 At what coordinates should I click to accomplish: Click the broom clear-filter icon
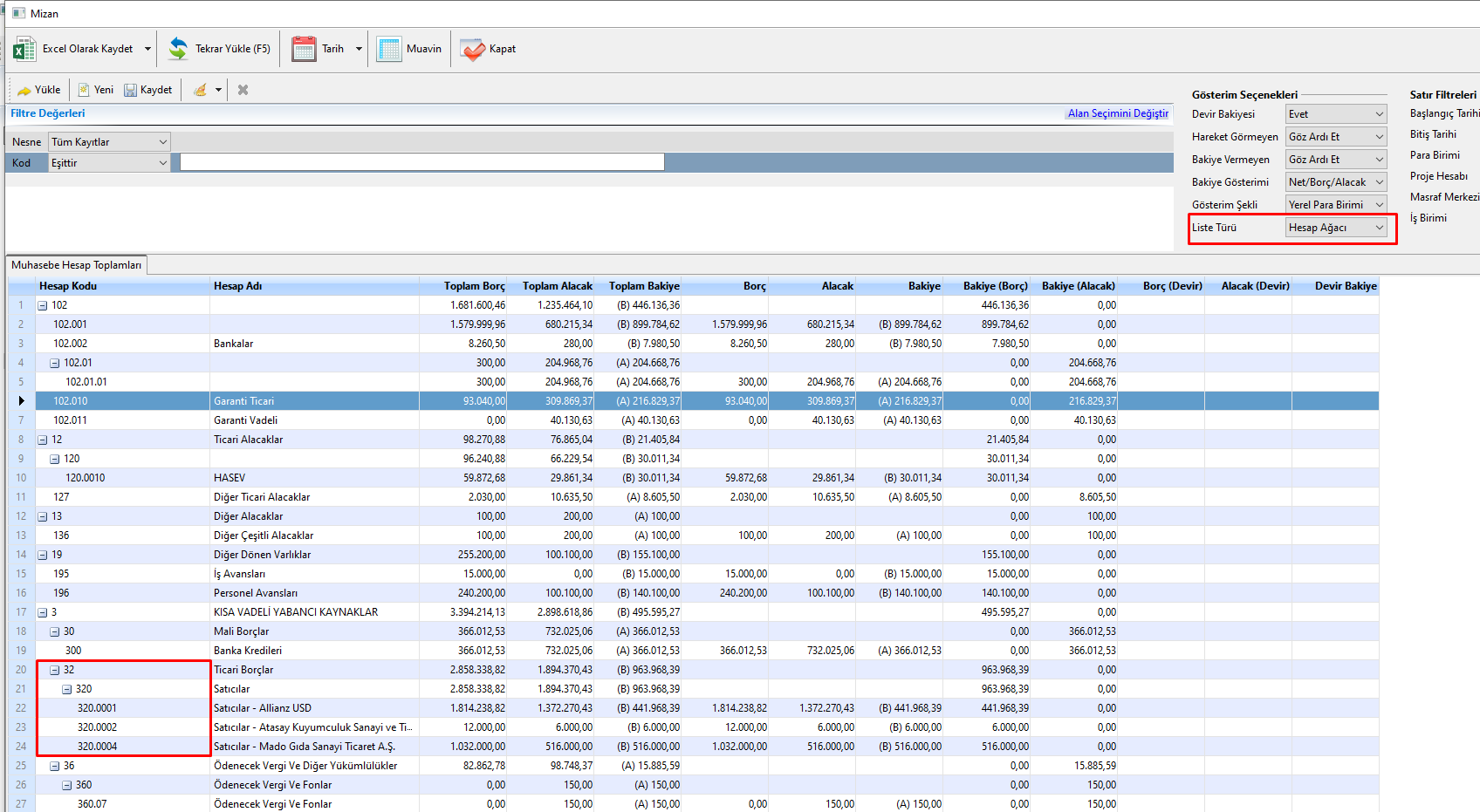(x=201, y=90)
